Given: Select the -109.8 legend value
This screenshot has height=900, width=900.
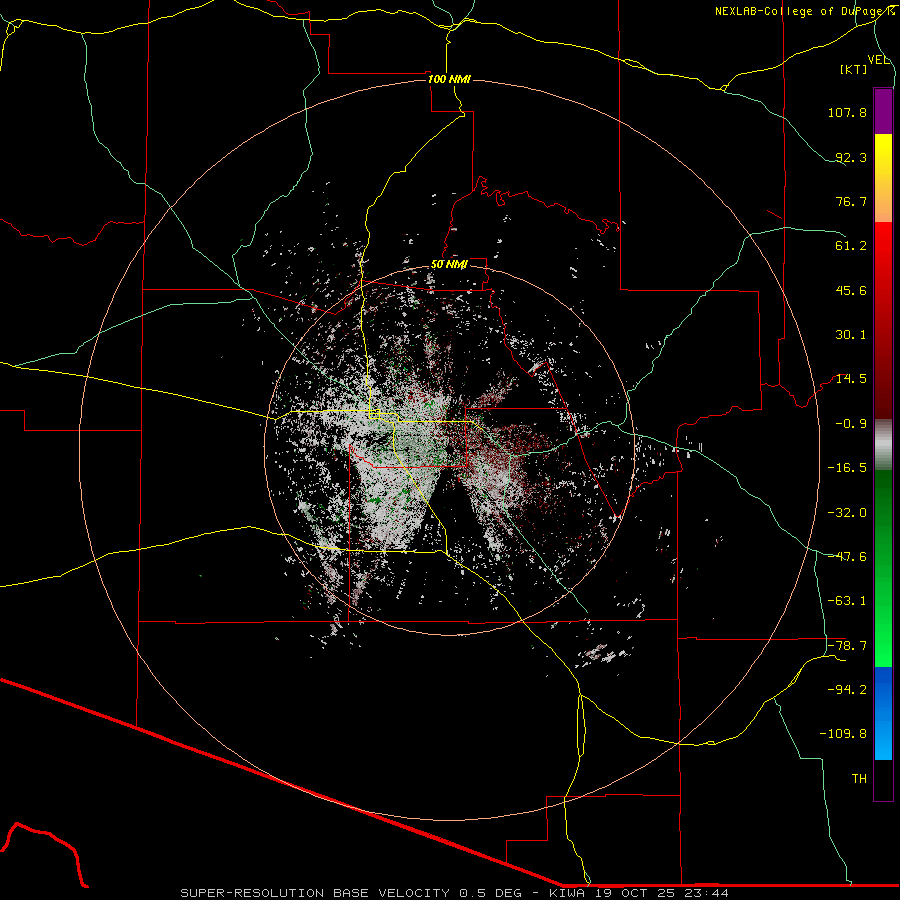Looking at the screenshot, I should (843, 734).
